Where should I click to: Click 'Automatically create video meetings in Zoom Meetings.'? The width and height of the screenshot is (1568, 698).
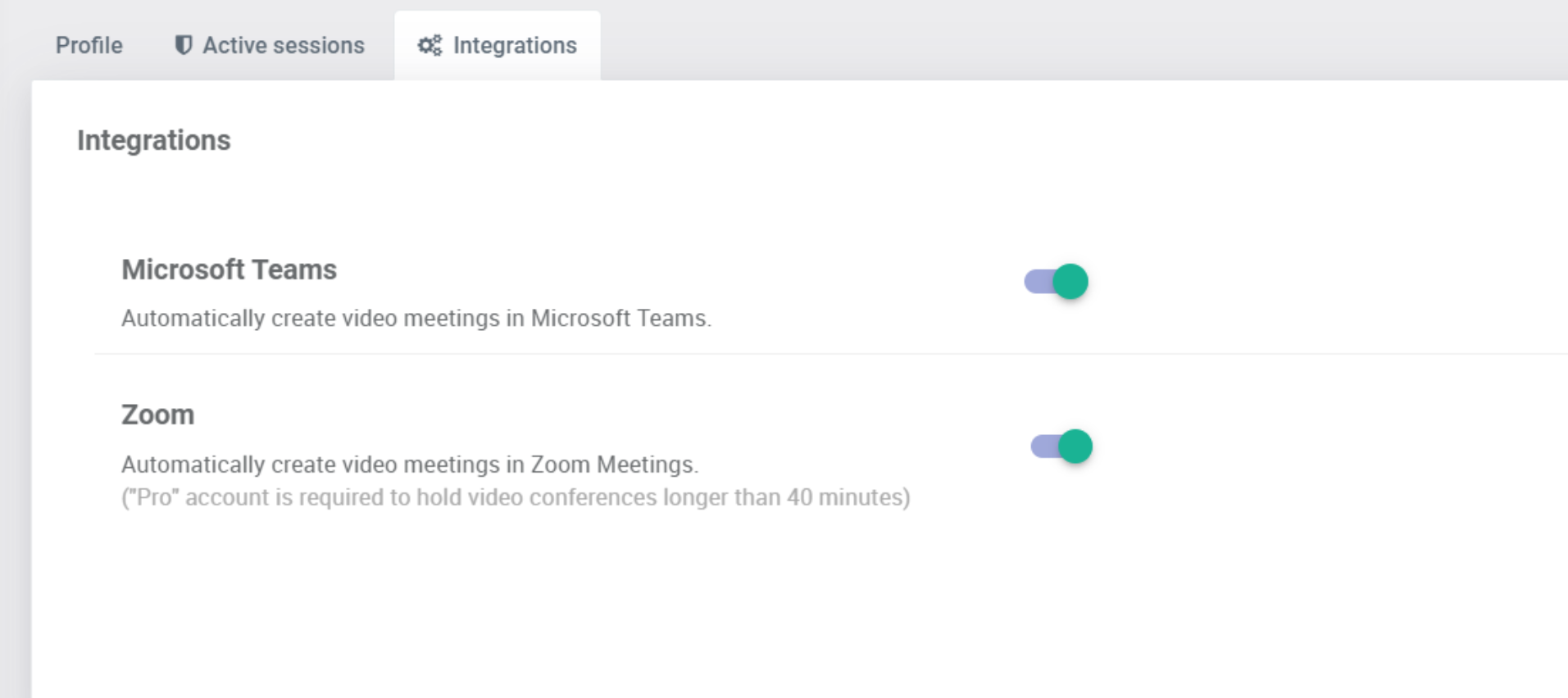tap(410, 465)
